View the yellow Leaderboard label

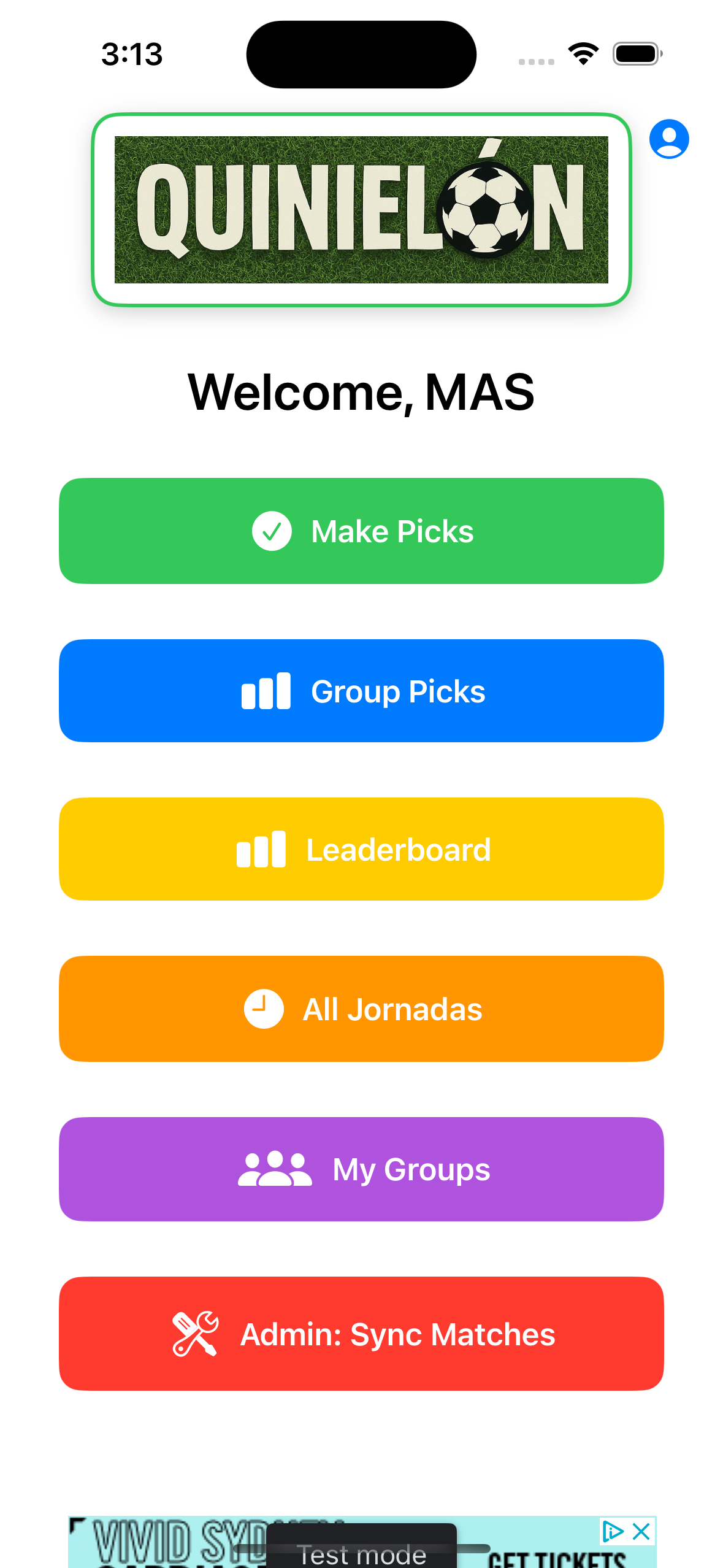click(x=399, y=850)
